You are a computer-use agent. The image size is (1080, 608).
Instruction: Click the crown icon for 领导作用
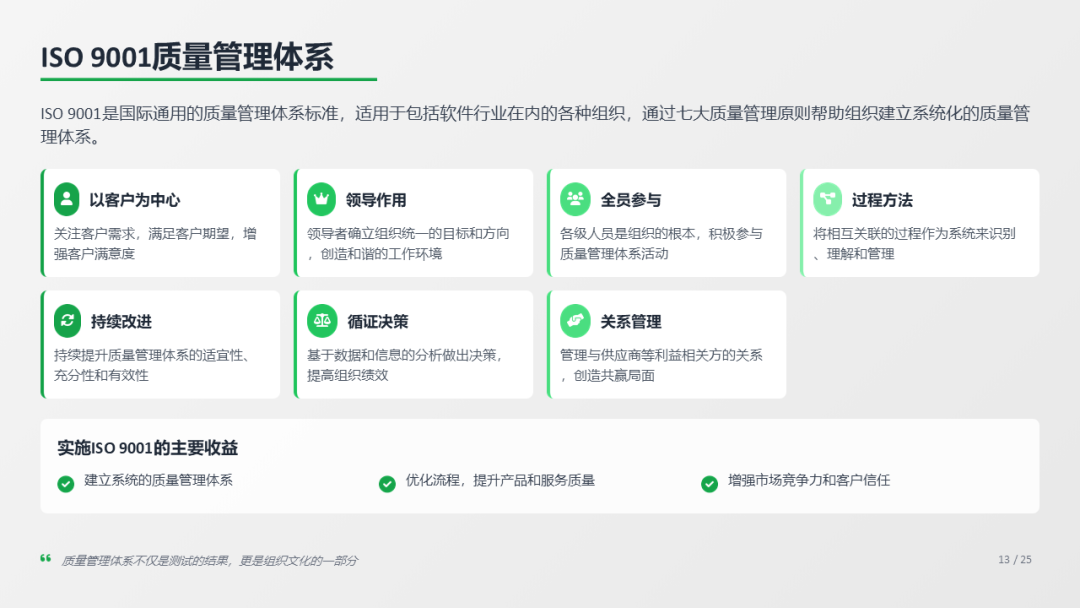(322, 199)
